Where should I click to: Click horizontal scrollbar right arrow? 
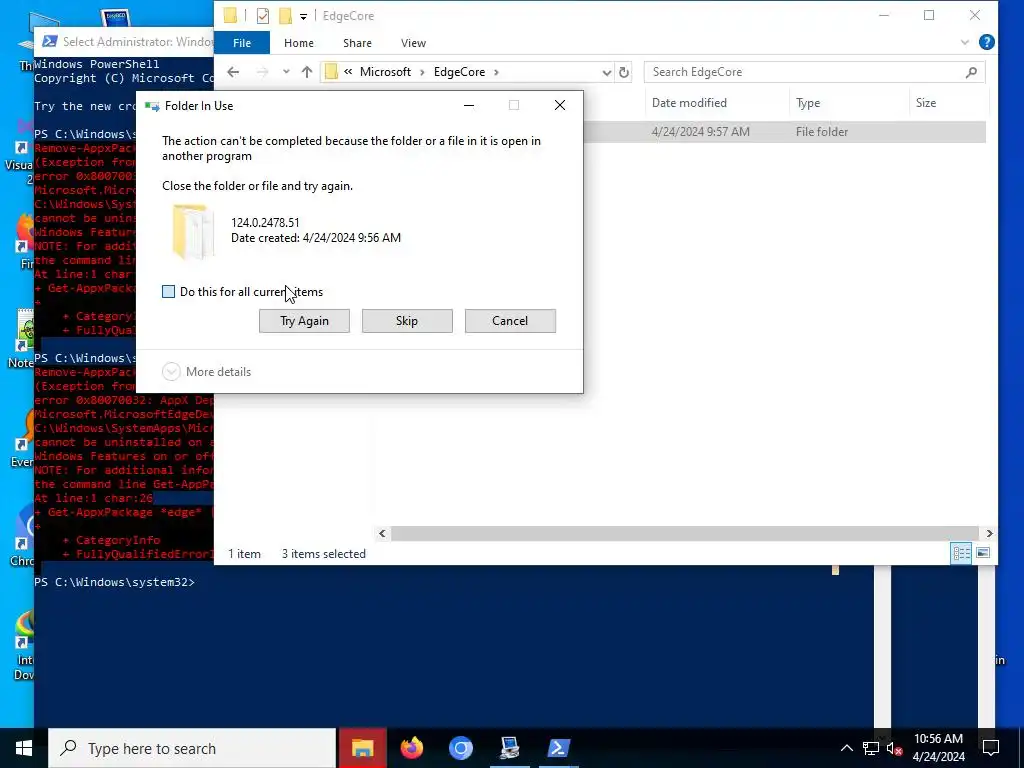point(989,534)
